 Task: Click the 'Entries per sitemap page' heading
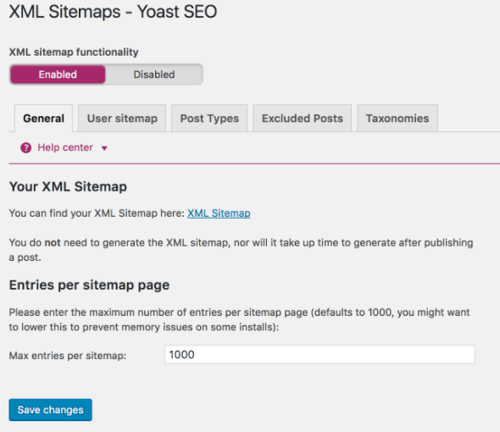pos(89,285)
